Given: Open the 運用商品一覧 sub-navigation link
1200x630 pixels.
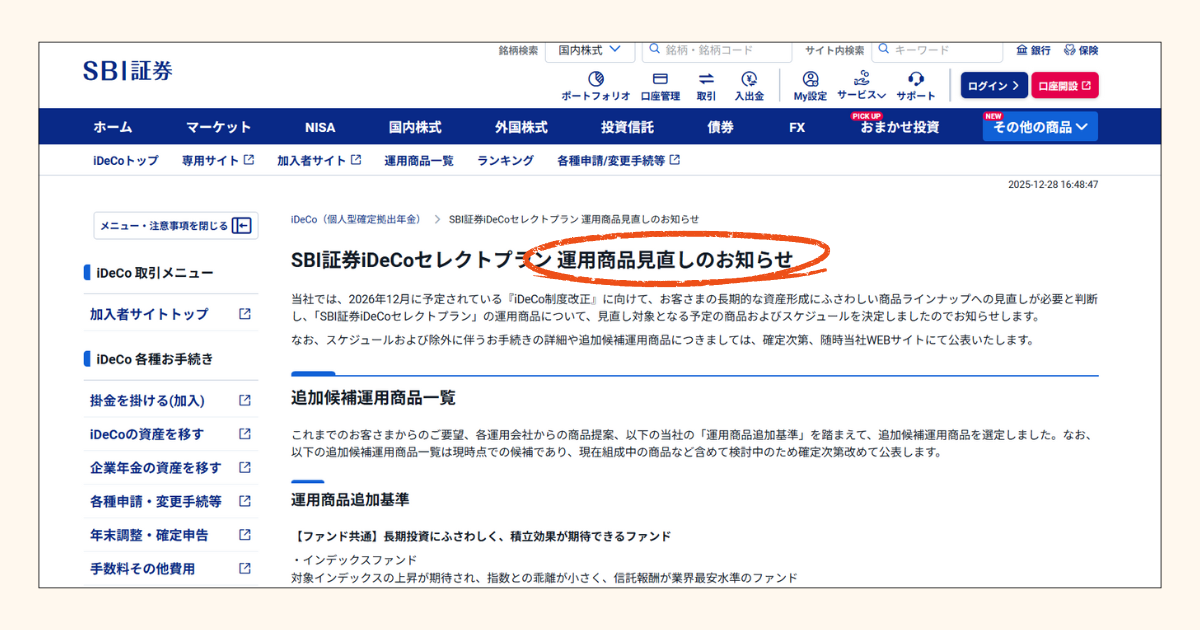Looking at the screenshot, I should click(x=418, y=160).
